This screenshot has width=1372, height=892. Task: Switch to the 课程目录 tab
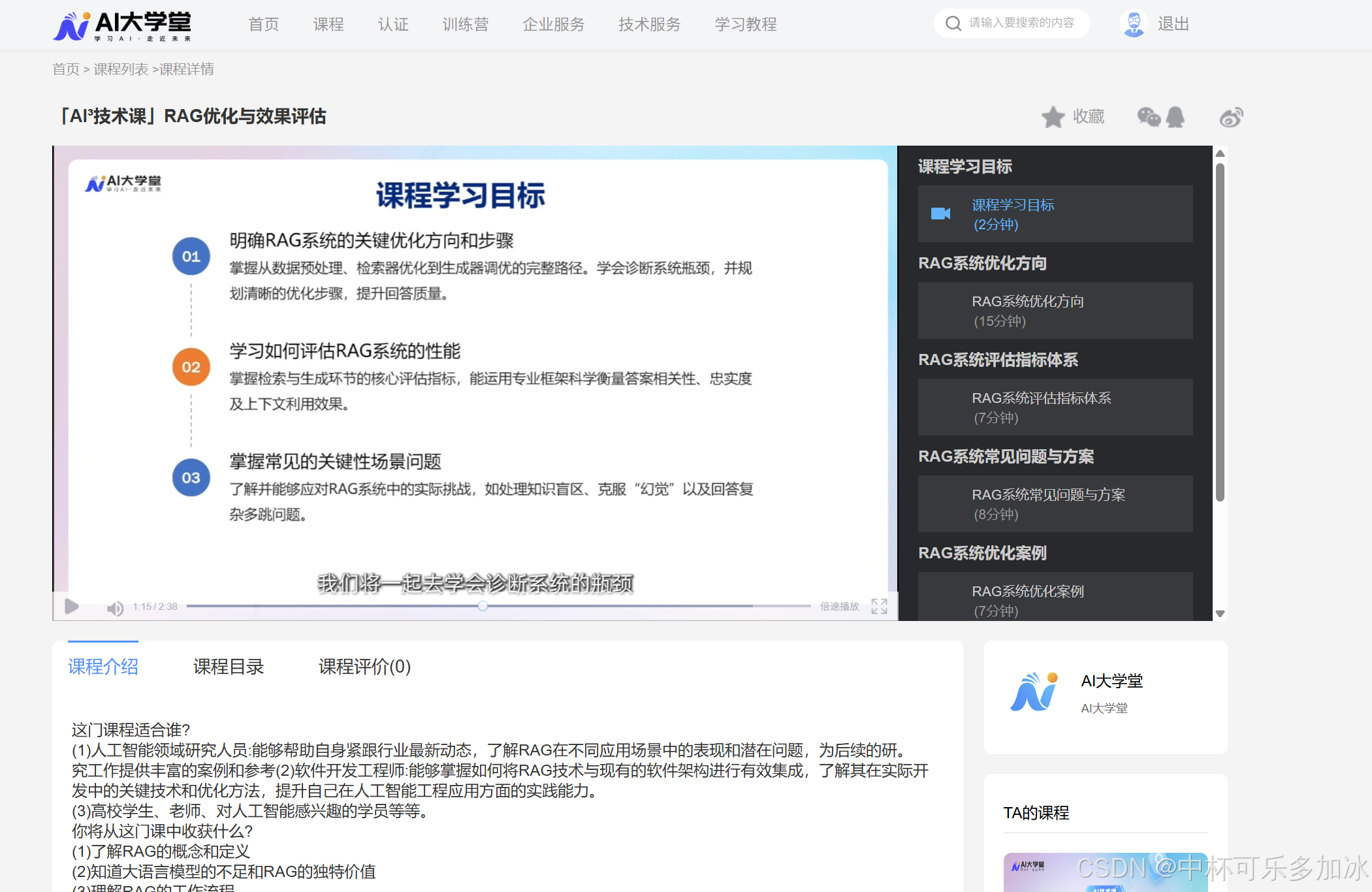[229, 667]
